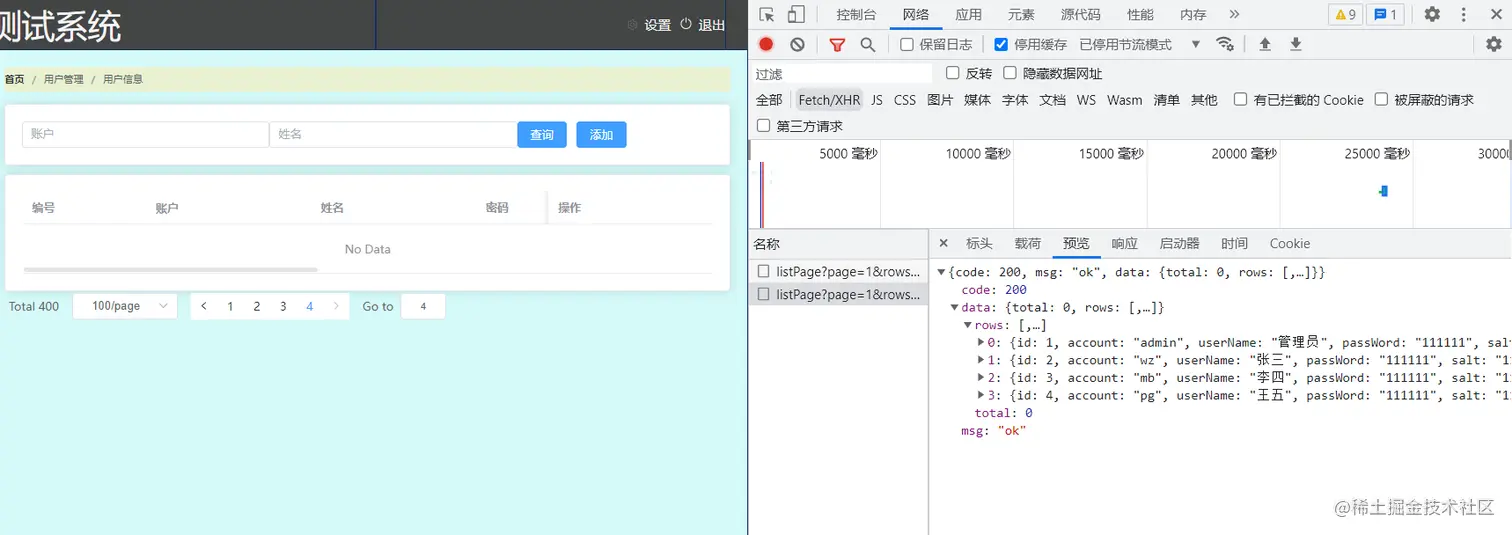The width and height of the screenshot is (1512, 535).
Task: Click the issues message badge showing 1
Action: tap(1385, 14)
